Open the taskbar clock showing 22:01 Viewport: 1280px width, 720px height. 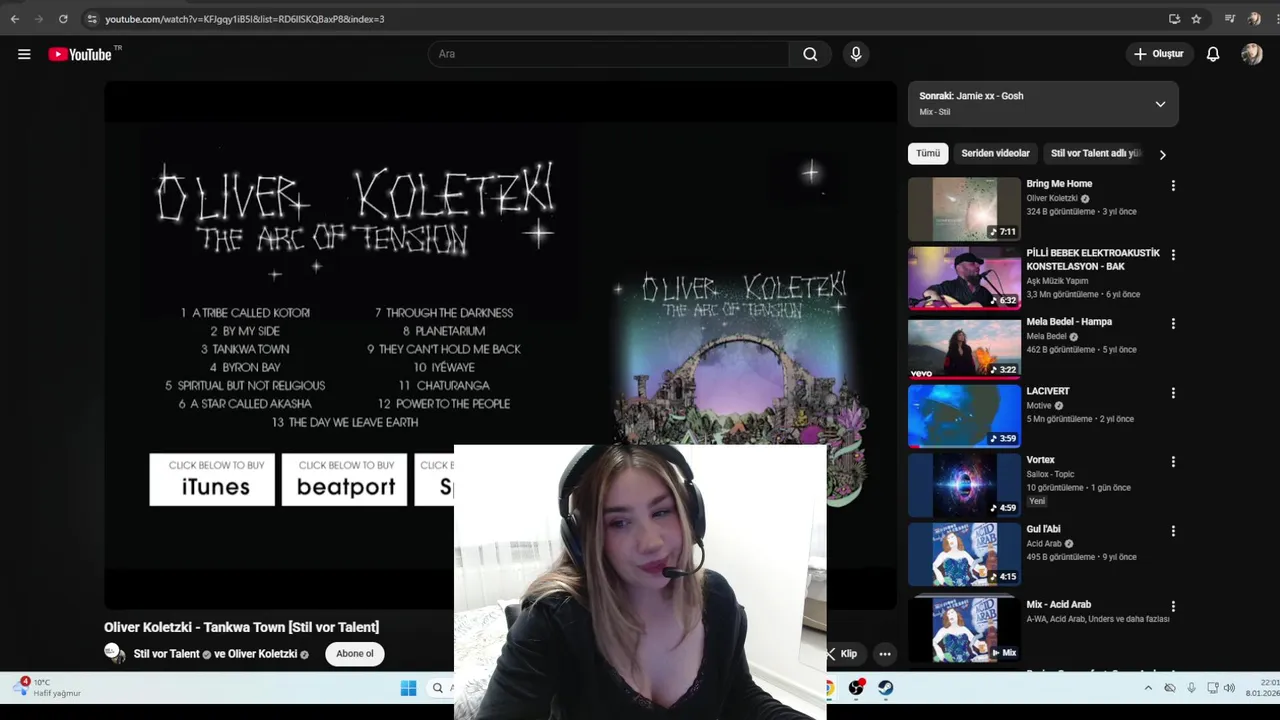pos(1261,688)
